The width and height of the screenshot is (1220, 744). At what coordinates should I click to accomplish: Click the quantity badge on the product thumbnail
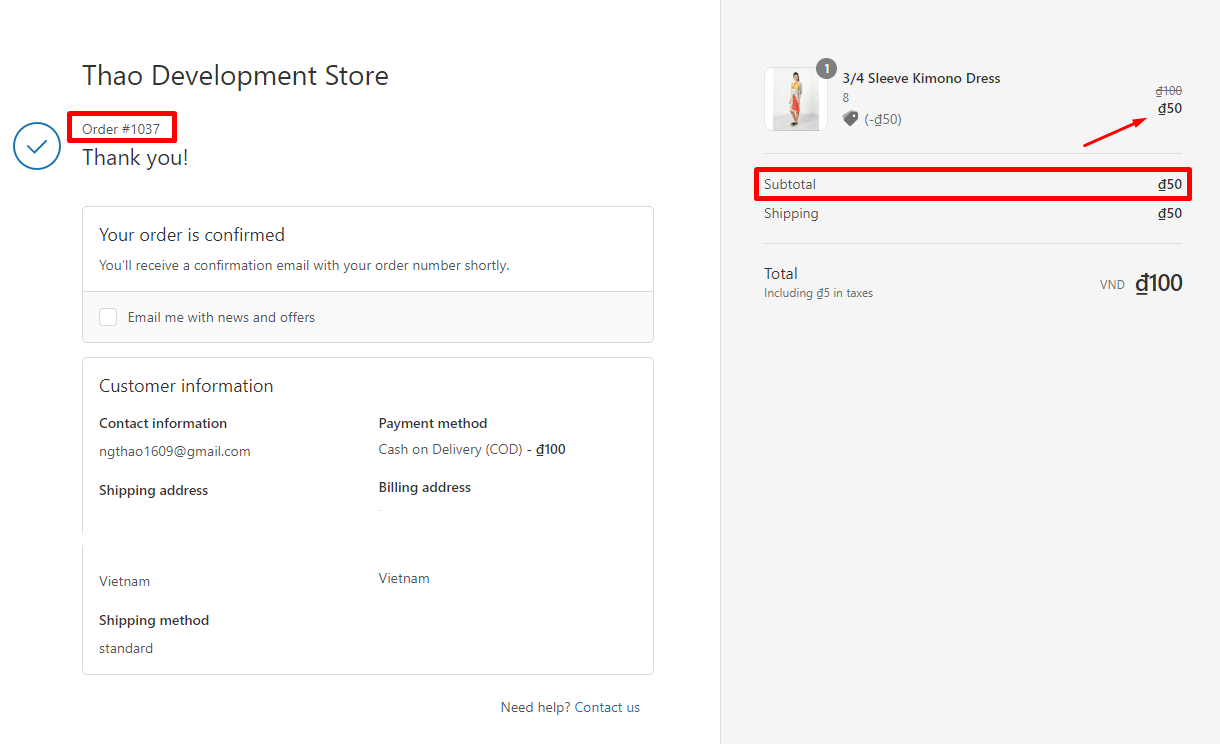(x=826, y=69)
